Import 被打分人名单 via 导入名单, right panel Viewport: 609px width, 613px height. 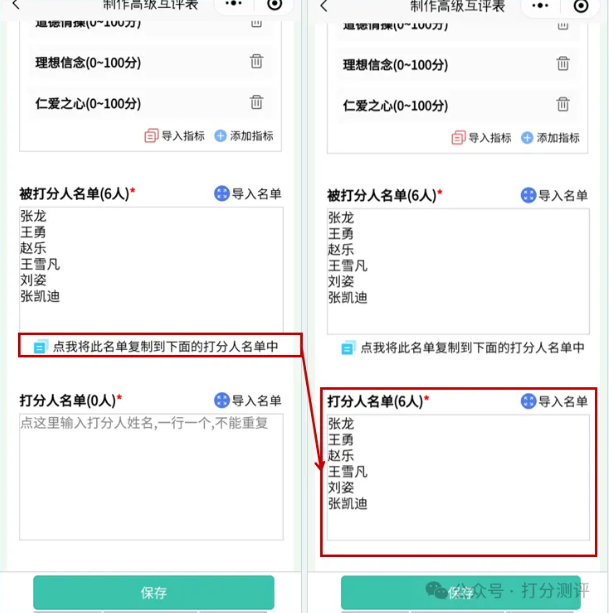[x=554, y=195]
